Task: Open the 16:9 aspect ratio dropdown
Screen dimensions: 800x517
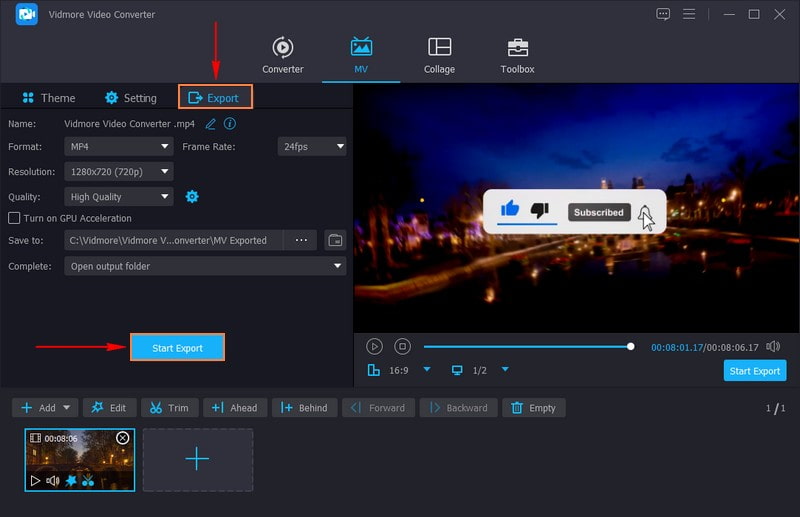Action: click(x=426, y=370)
